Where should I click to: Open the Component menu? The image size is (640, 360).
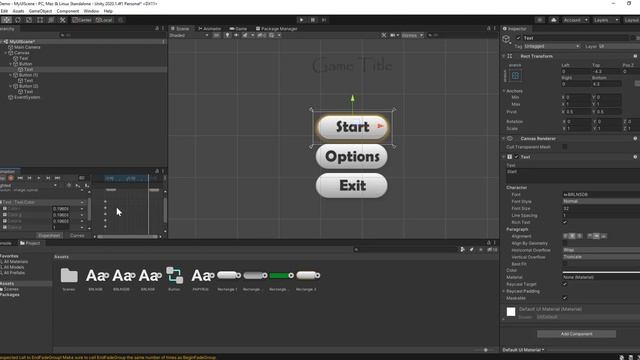pos(68,11)
